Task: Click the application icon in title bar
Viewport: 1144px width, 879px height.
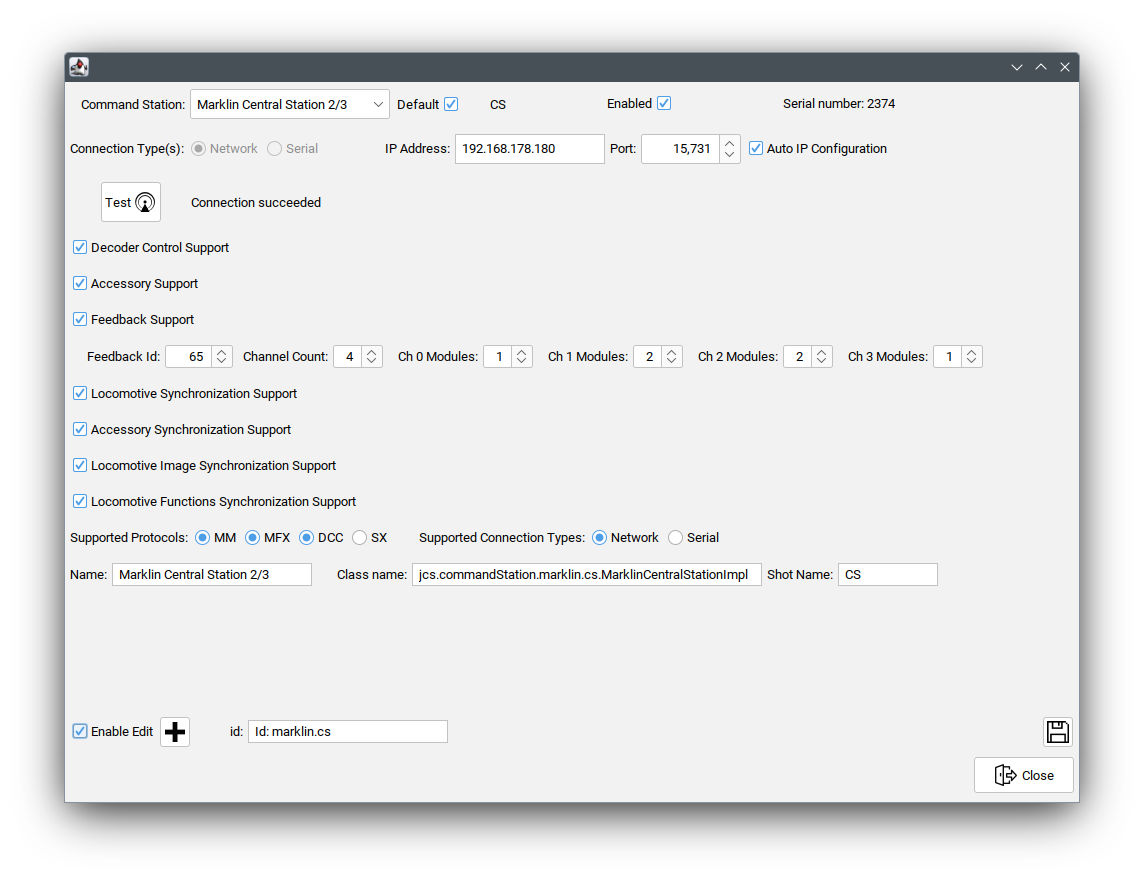Action: point(79,67)
